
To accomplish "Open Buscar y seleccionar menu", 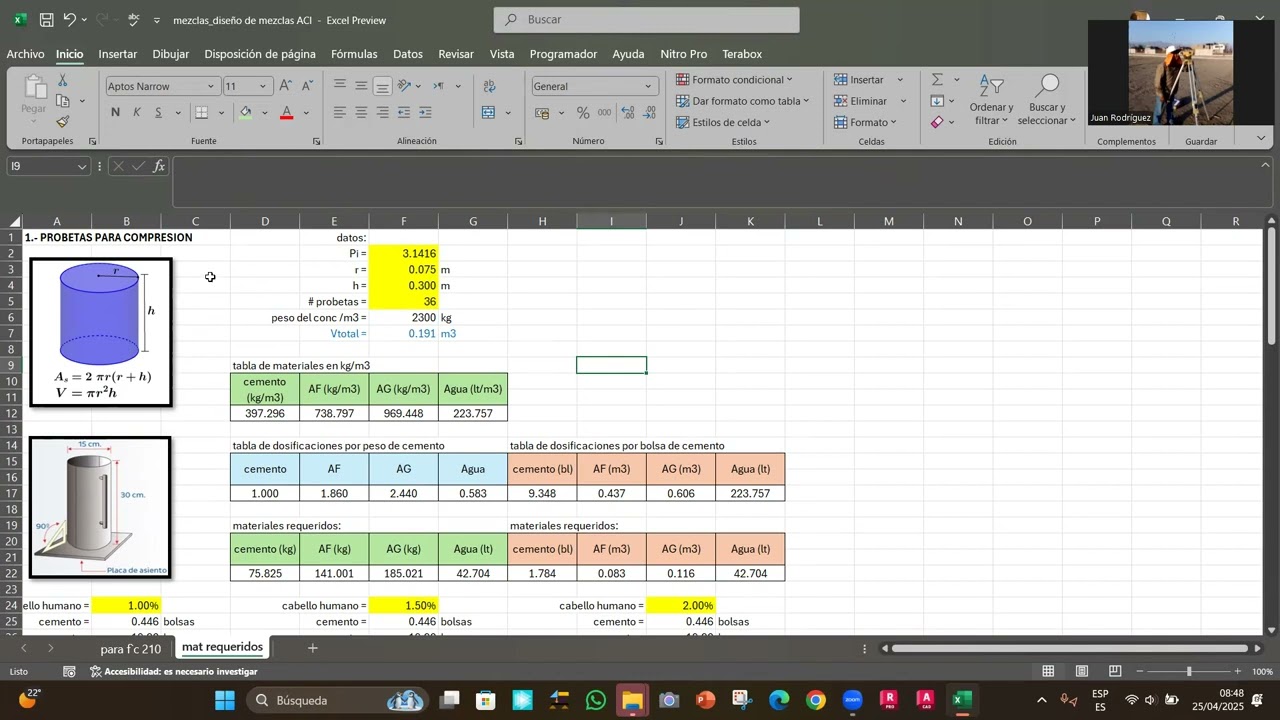I will [x=1046, y=100].
